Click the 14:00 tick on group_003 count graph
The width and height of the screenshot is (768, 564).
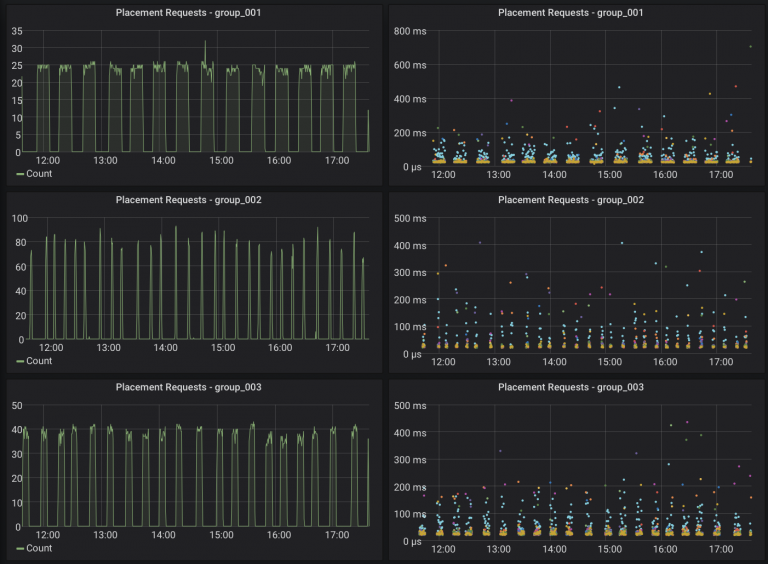pos(163,535)
